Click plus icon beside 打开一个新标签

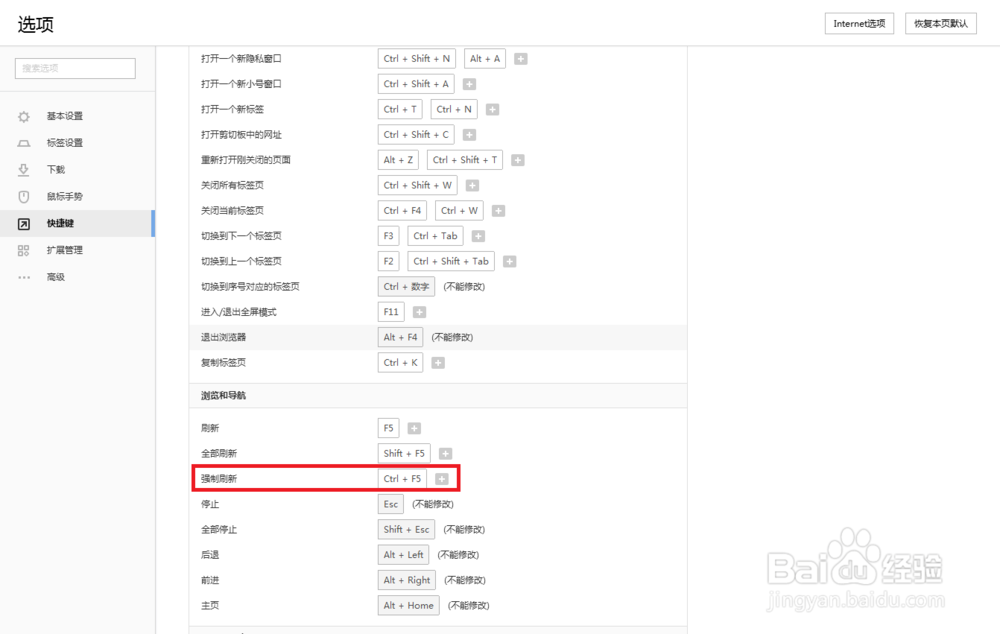492,109
